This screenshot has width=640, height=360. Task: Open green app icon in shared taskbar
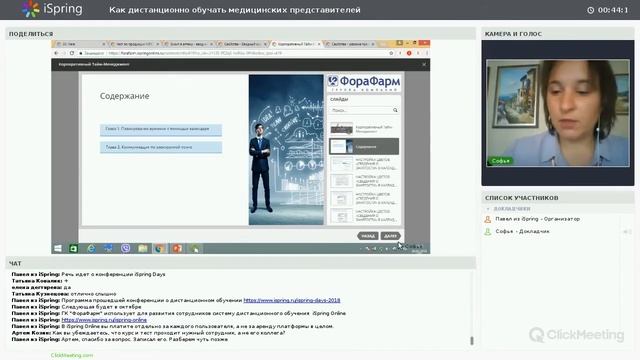[73, 248]
